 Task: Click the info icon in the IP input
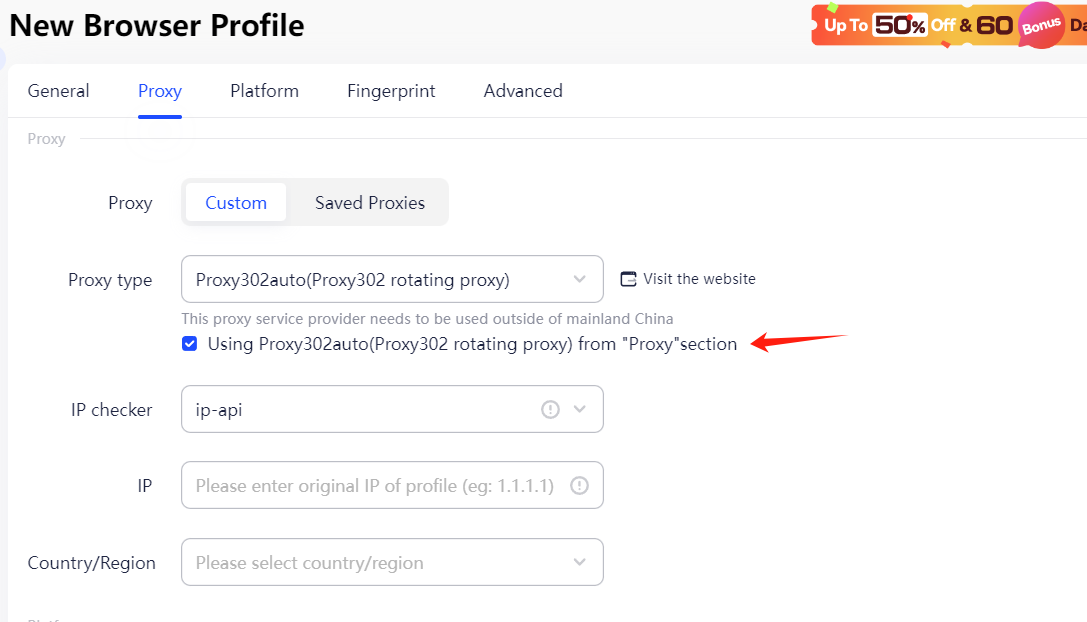(x=579, y=485)
